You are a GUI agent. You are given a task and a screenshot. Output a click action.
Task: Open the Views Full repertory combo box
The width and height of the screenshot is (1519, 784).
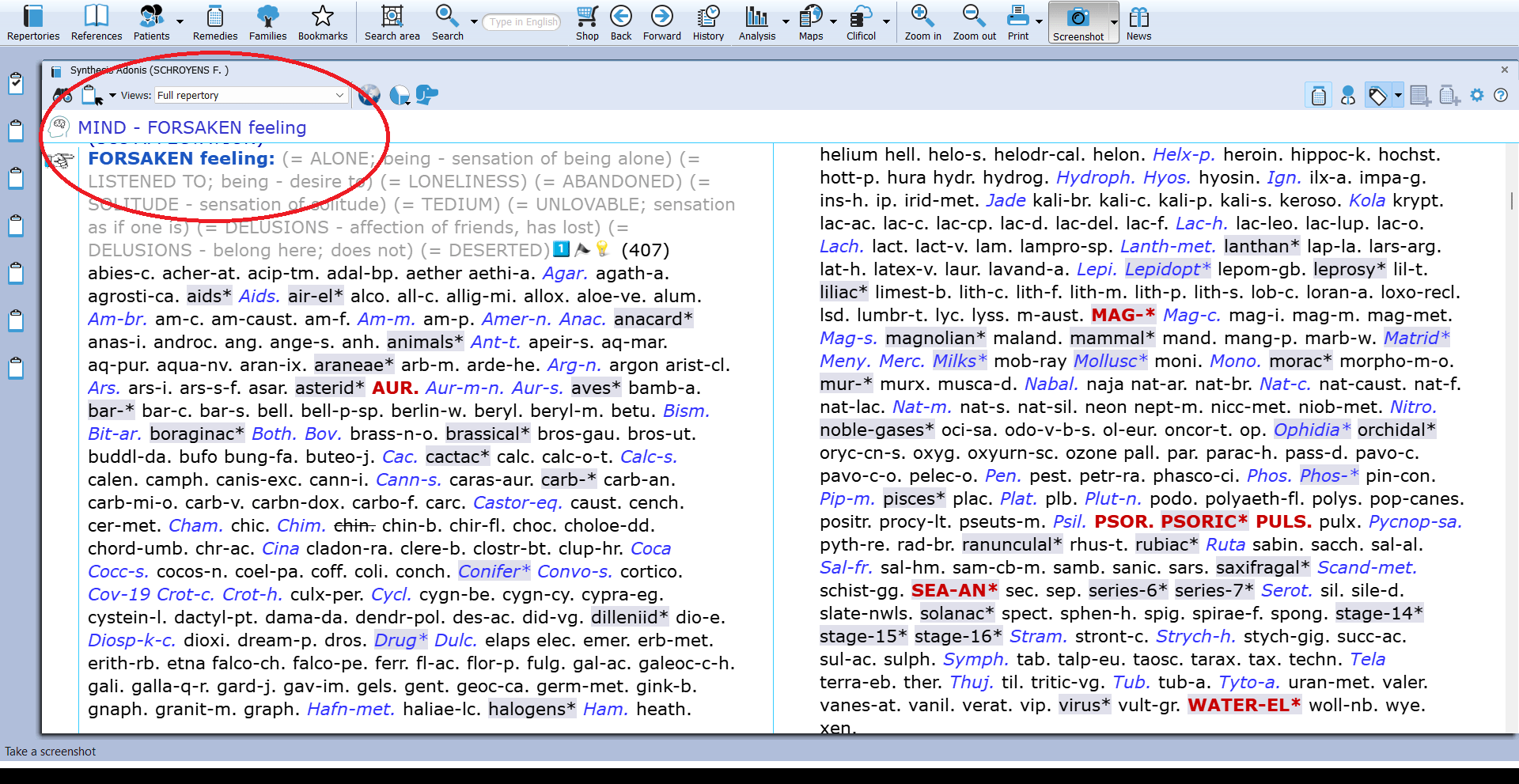click(251, 95)
